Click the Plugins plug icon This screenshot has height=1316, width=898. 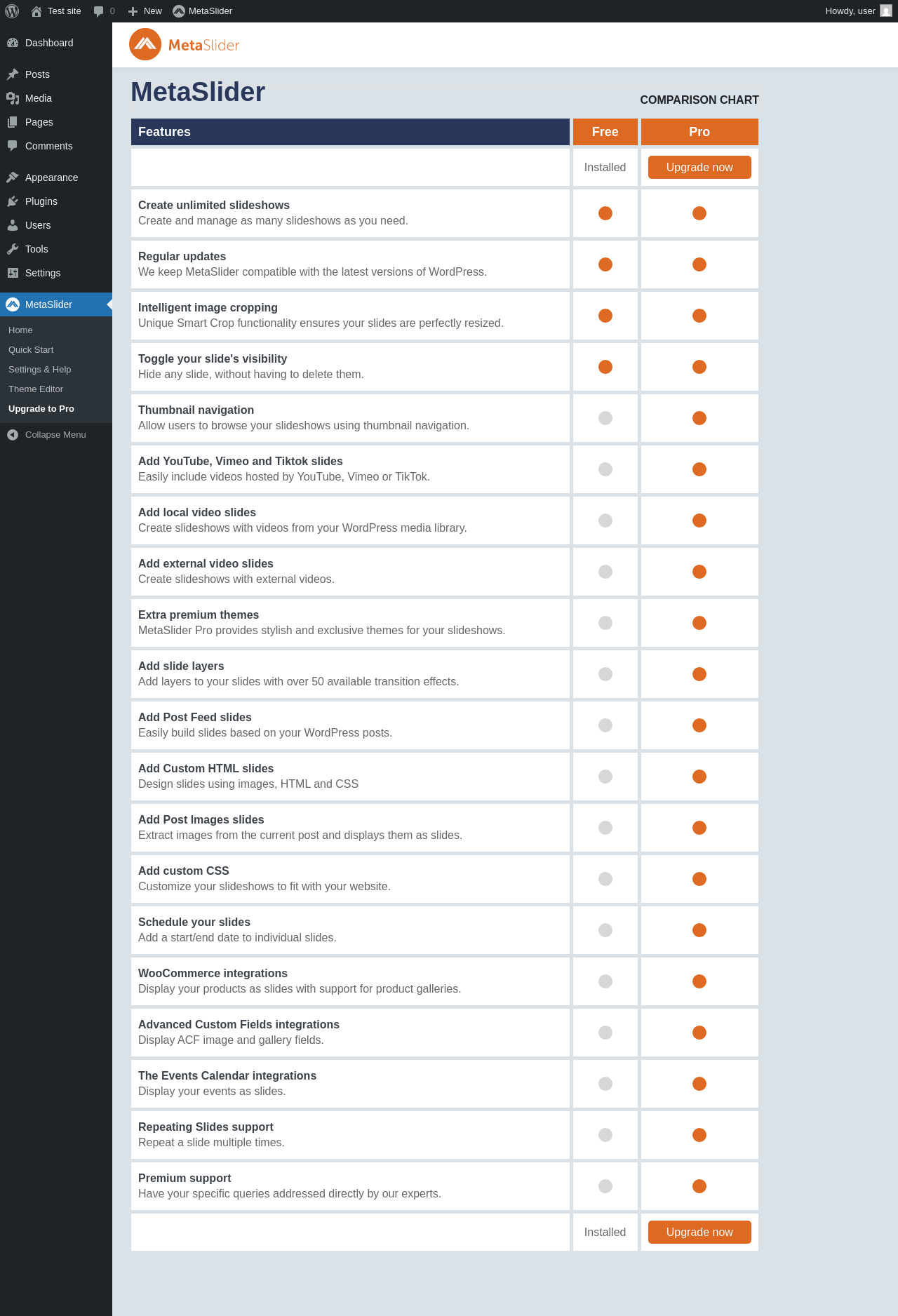[13, 201]
